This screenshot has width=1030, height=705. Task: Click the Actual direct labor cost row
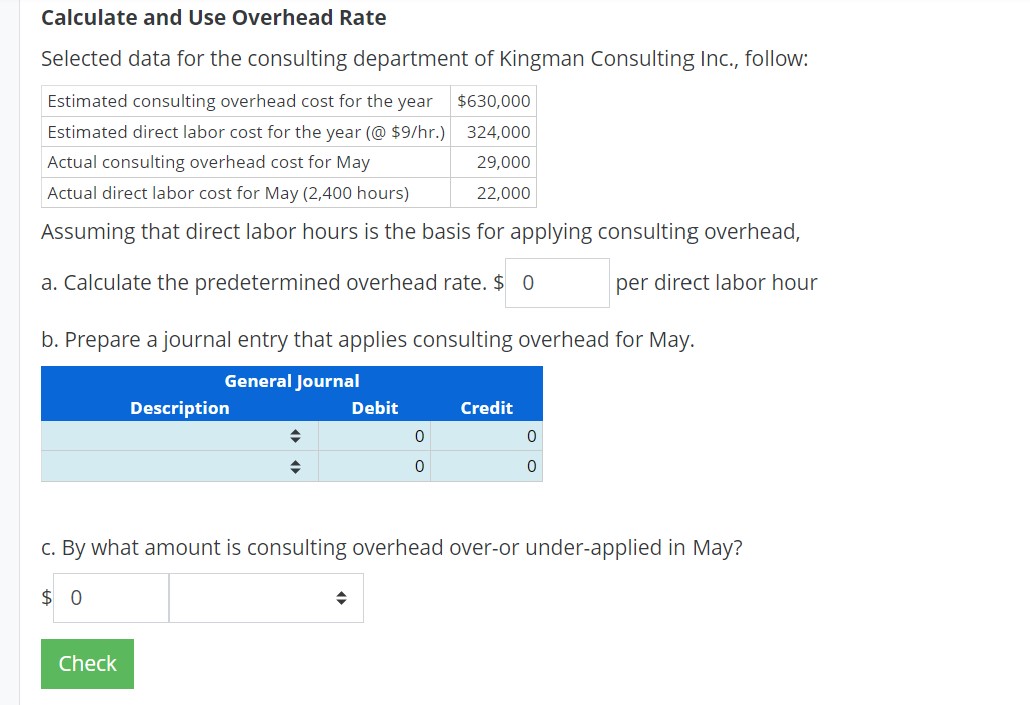tap(244, 192)
